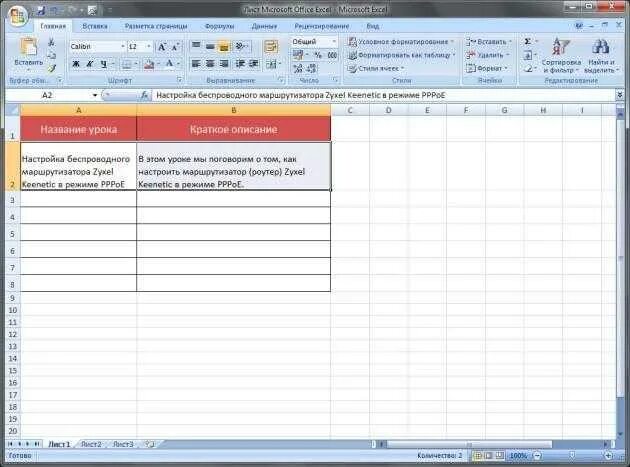Switch to Page Layout view icon
630x467 pixels.
pyautogui.click(x=489, y=456)
